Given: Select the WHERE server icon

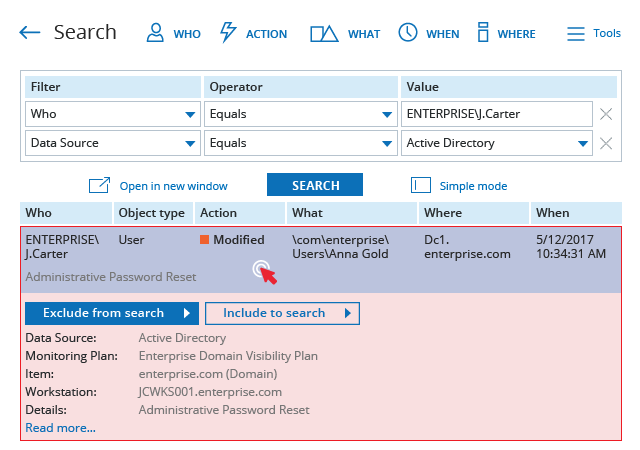Looking at the screenshot, I should [483, 32].
